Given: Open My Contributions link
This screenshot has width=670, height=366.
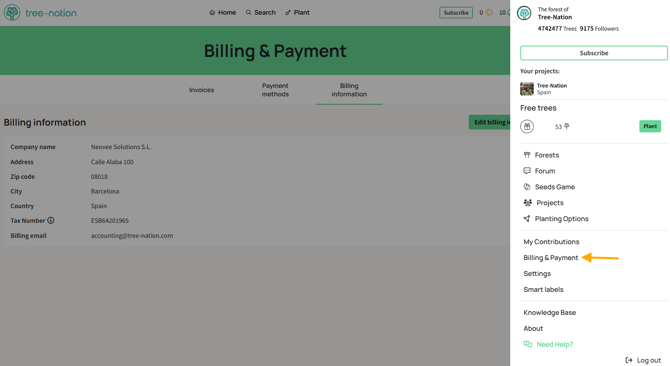Looking at the screenshot, I should pos(551,242).
